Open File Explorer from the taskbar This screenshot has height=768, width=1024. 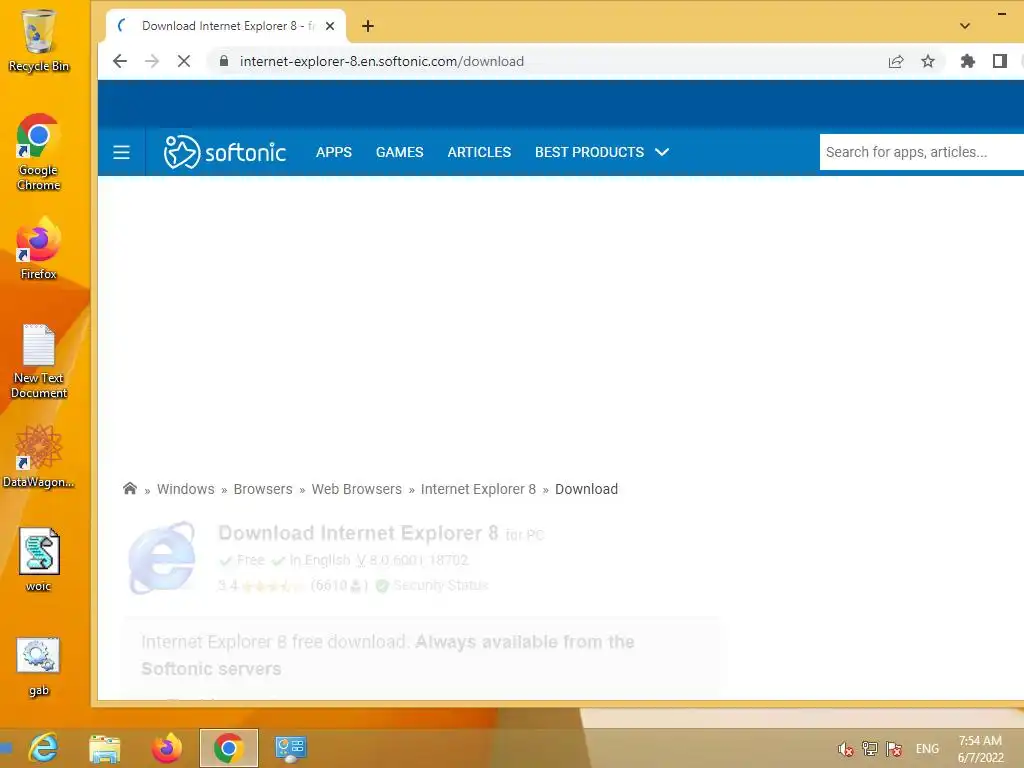click(104, 748)
